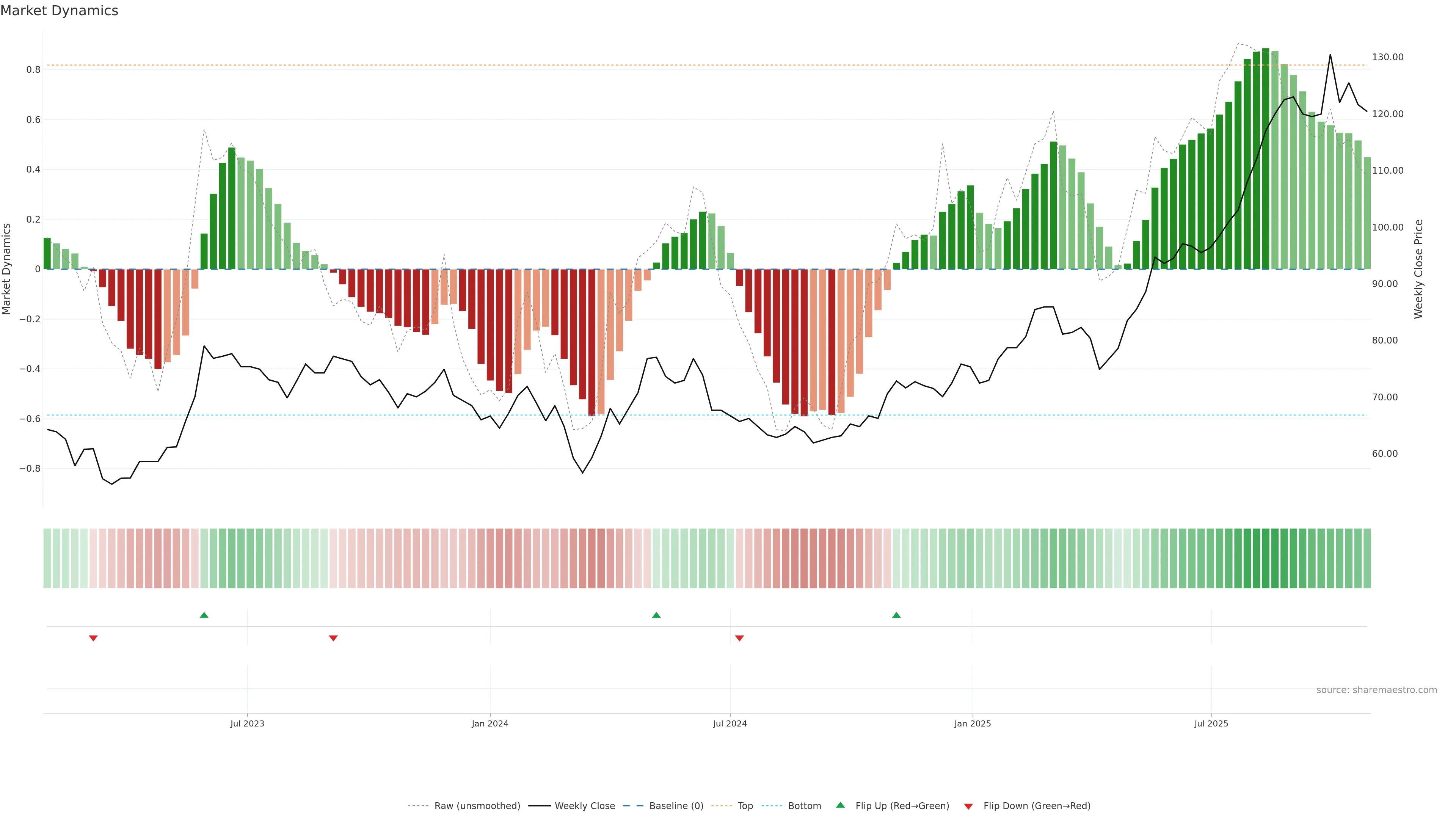This screenshot has width=1456, height=819.
Task: Click red flip-down triangle after Jul 2024
Action: (739, 638)
